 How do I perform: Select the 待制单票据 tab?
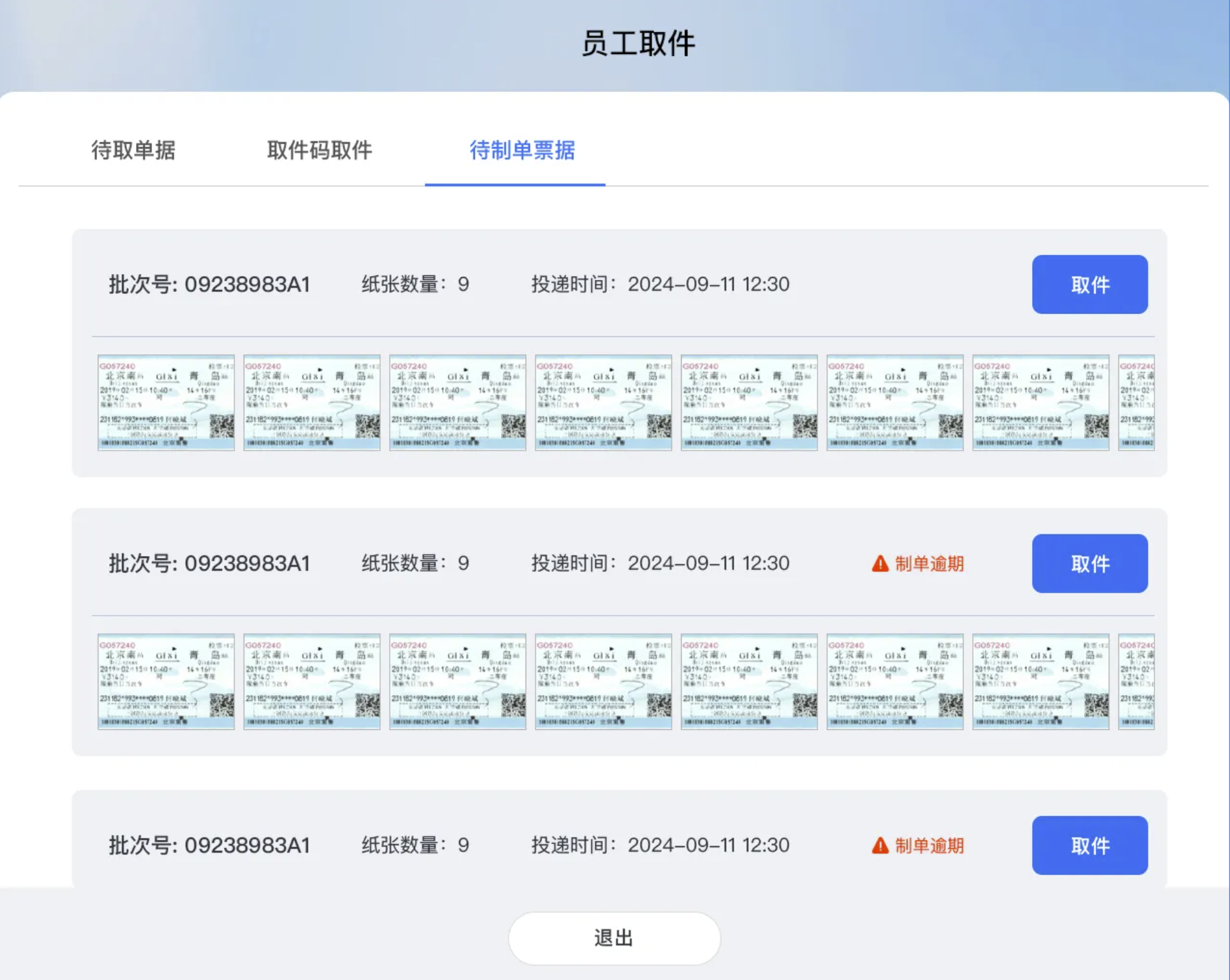[522, 150]
